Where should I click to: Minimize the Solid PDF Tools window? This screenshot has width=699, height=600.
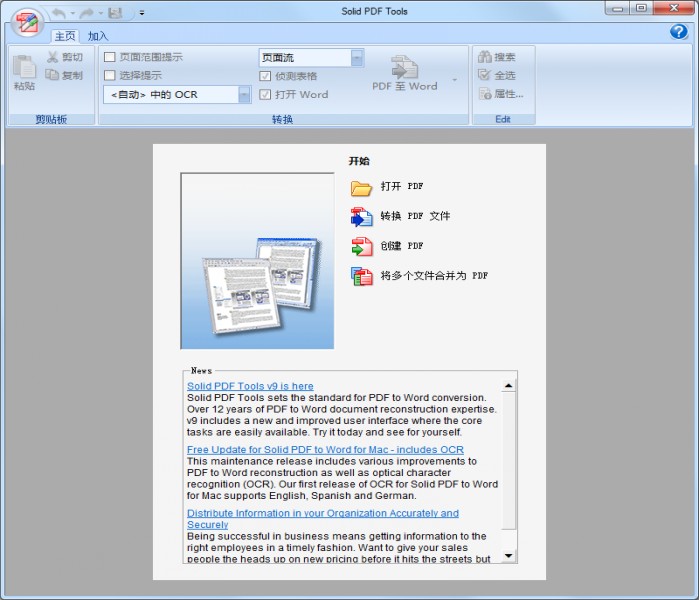[x=617, y=8]
